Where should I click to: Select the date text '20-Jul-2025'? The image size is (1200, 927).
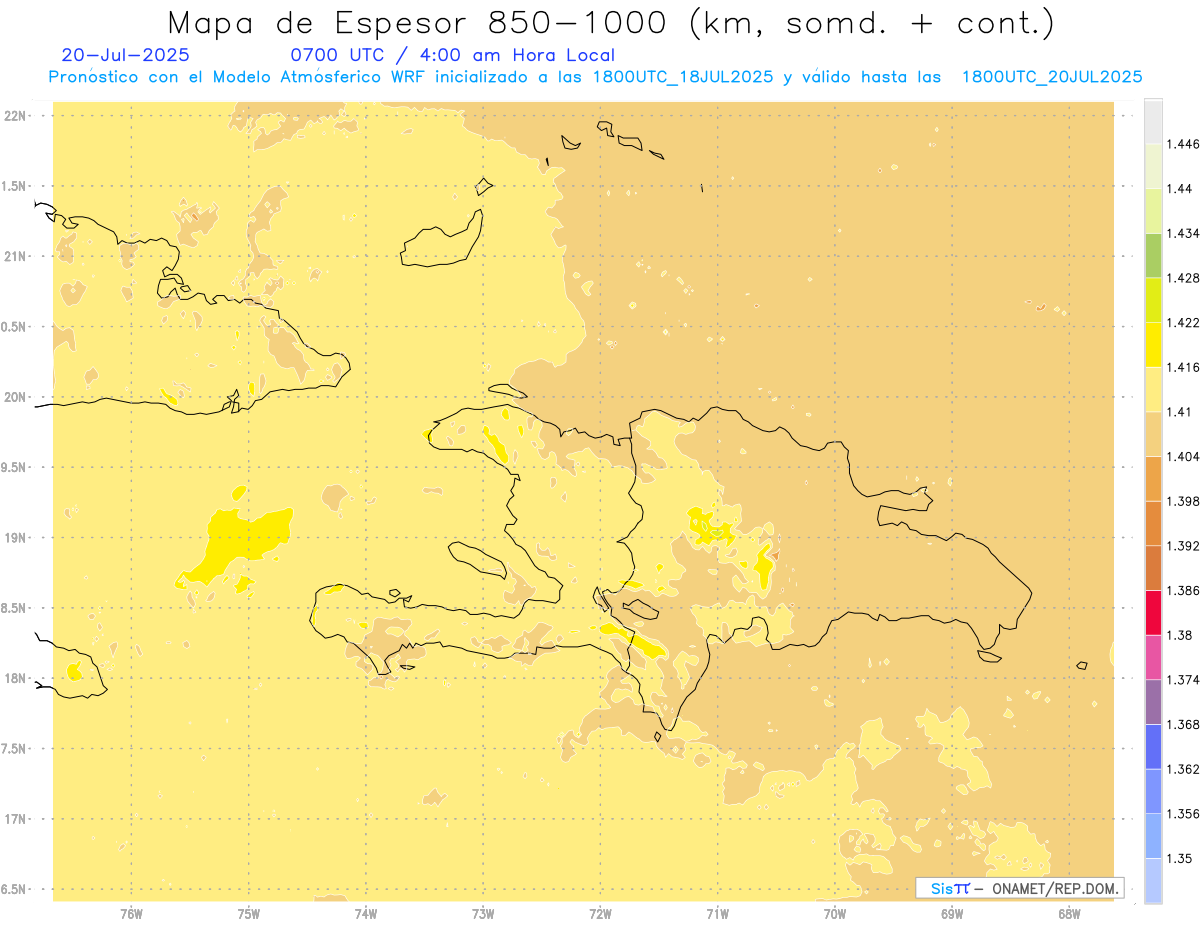click(x=125, y=55)
